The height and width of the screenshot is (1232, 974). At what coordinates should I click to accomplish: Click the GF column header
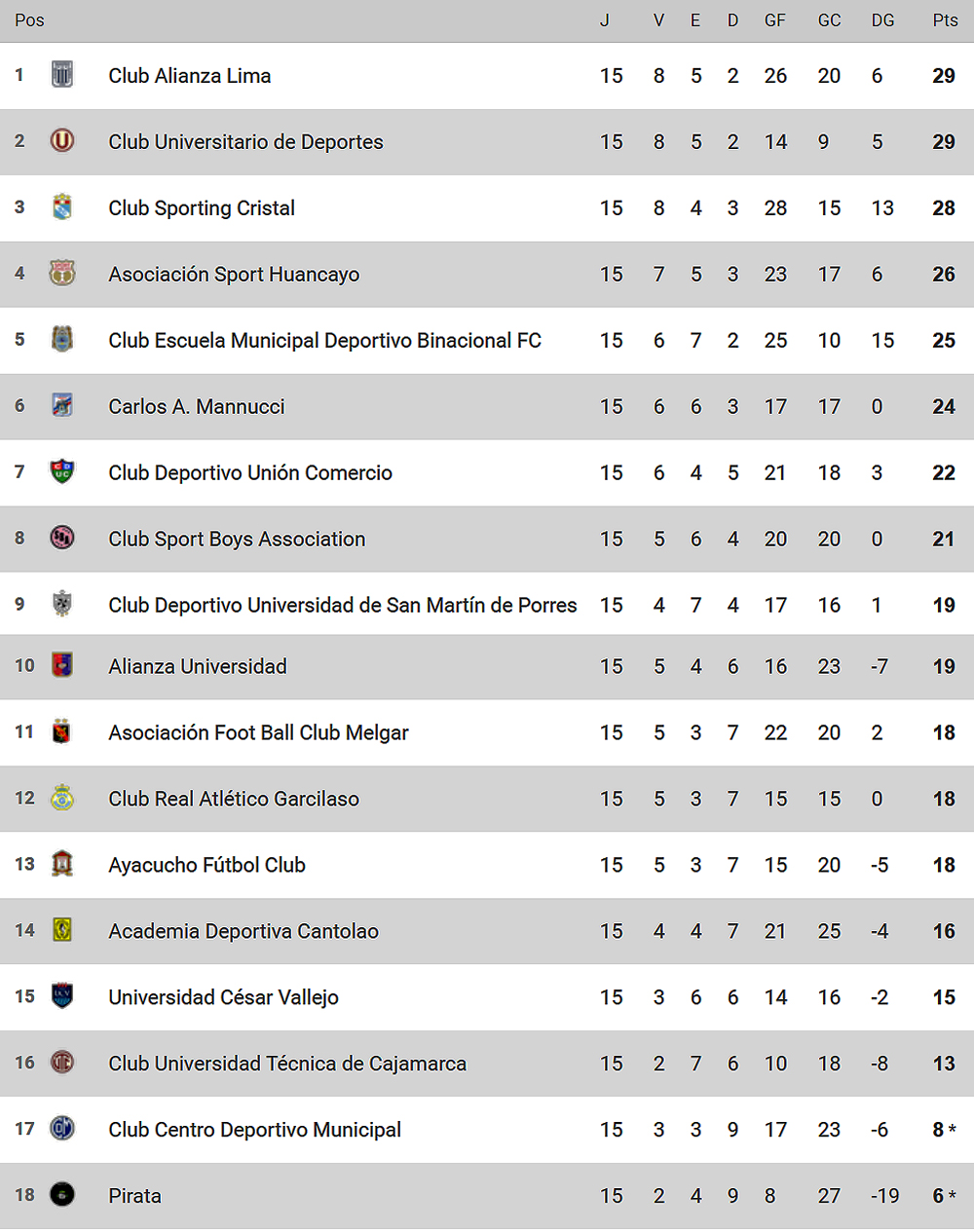775,20
